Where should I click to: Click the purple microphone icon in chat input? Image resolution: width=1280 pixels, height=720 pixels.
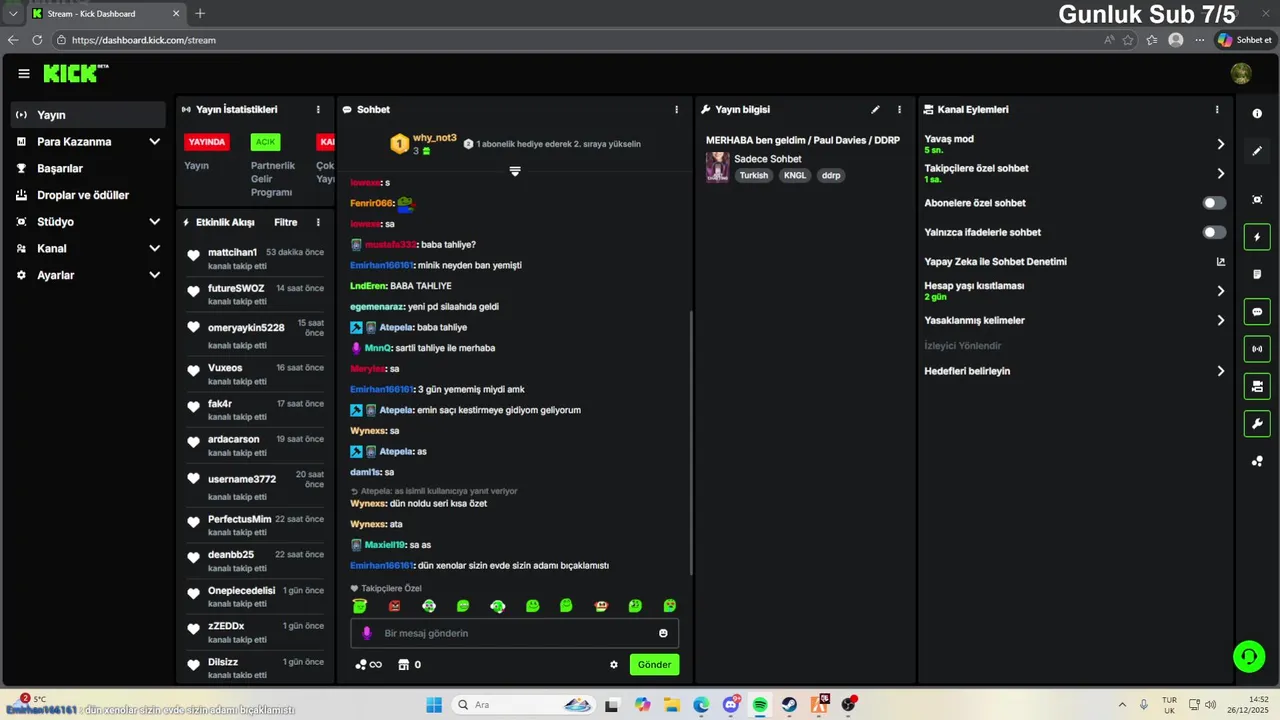click(367, 633)
